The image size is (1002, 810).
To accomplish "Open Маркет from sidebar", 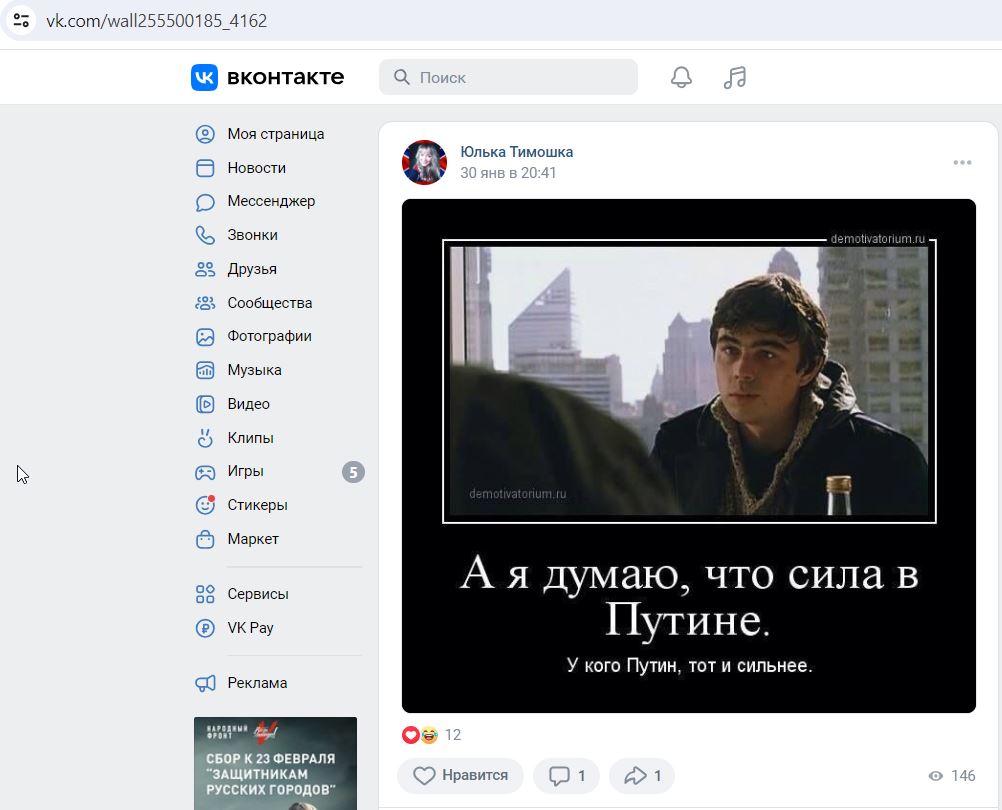I will pos(253,539).
